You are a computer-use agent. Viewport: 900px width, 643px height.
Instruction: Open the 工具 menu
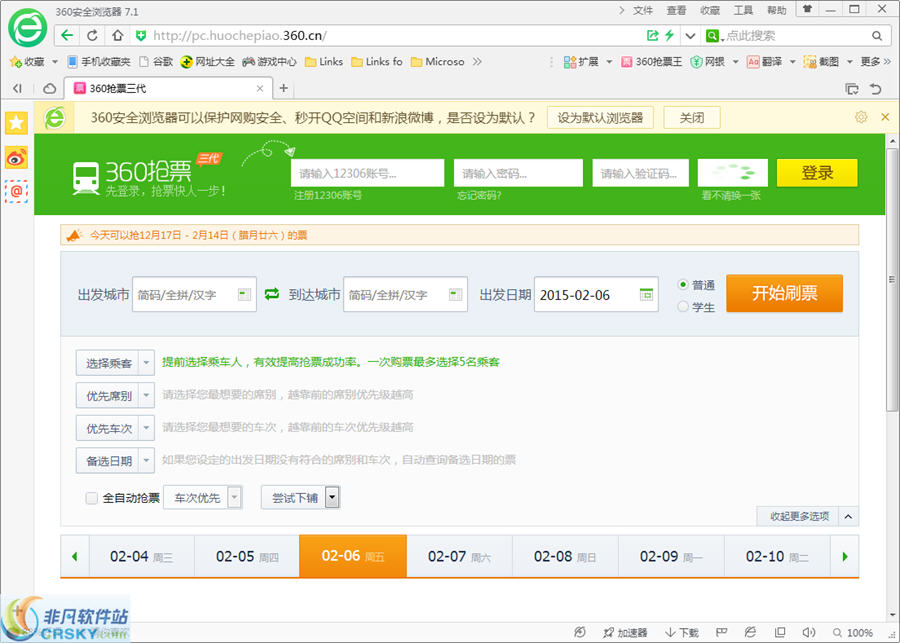743,10
